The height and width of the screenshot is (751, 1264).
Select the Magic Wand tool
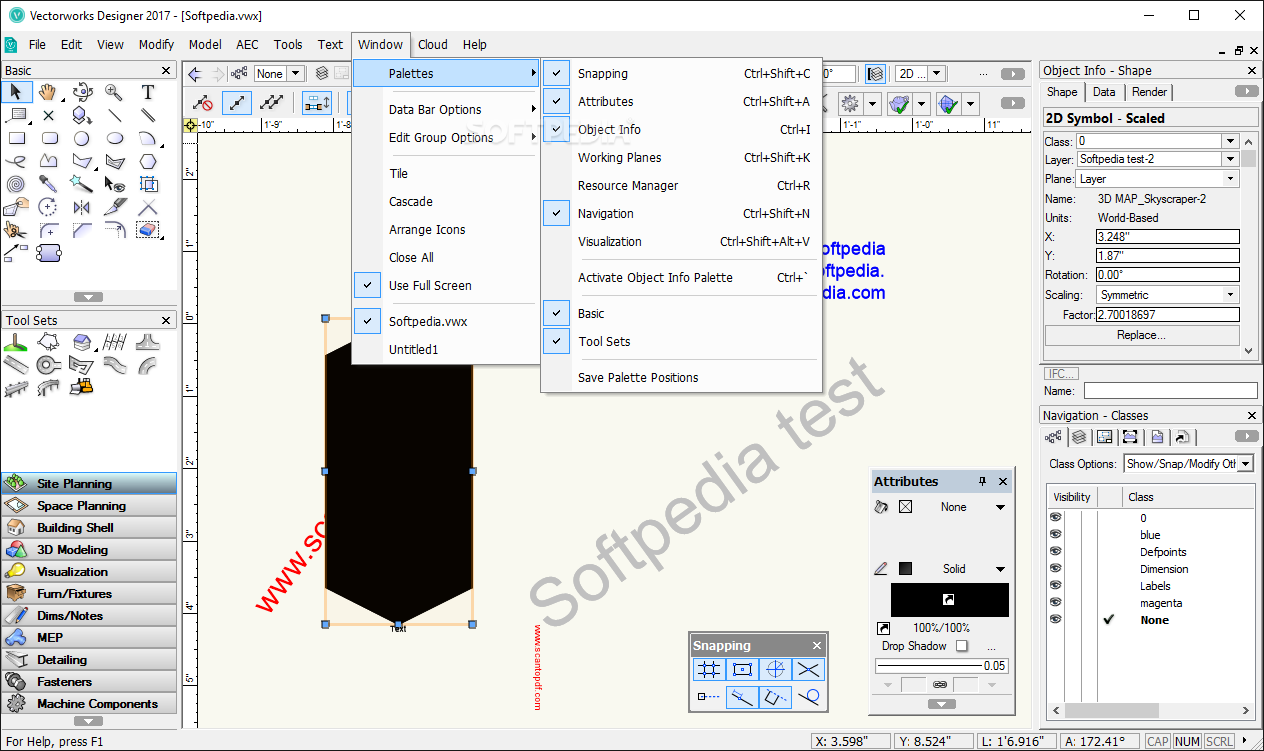tap(82, 184)
